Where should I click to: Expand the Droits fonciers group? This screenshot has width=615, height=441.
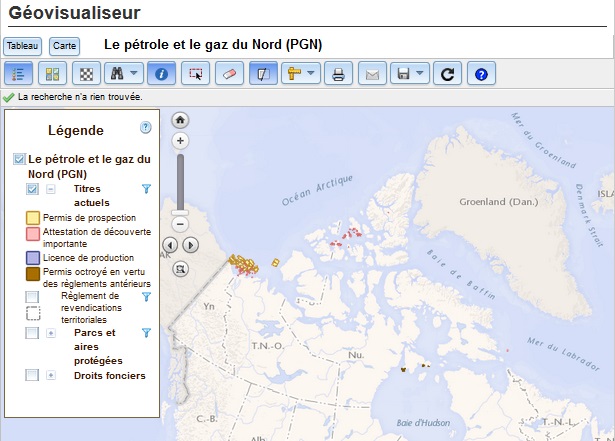pos(51,375)
